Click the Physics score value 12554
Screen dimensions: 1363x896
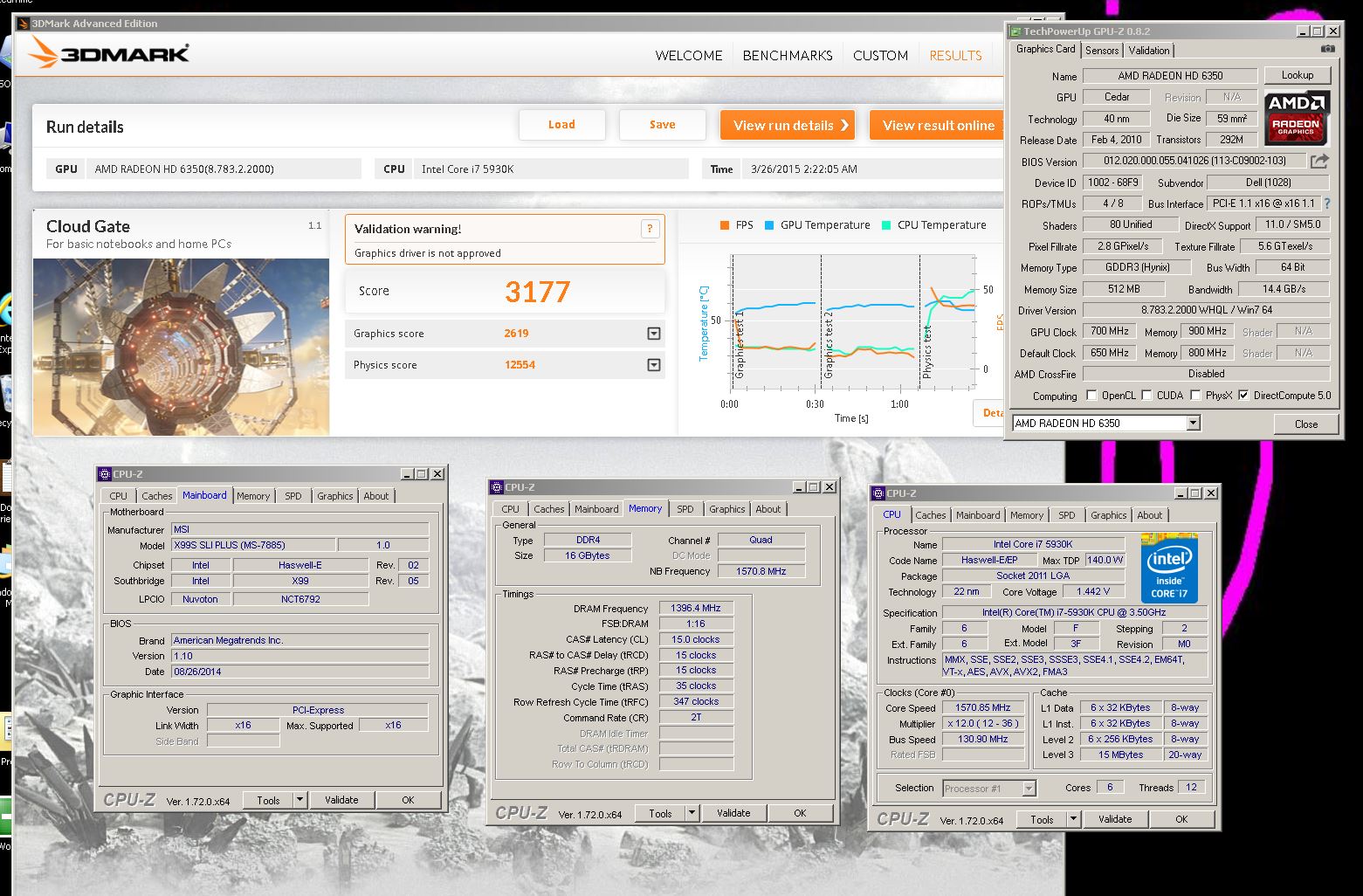520,365
